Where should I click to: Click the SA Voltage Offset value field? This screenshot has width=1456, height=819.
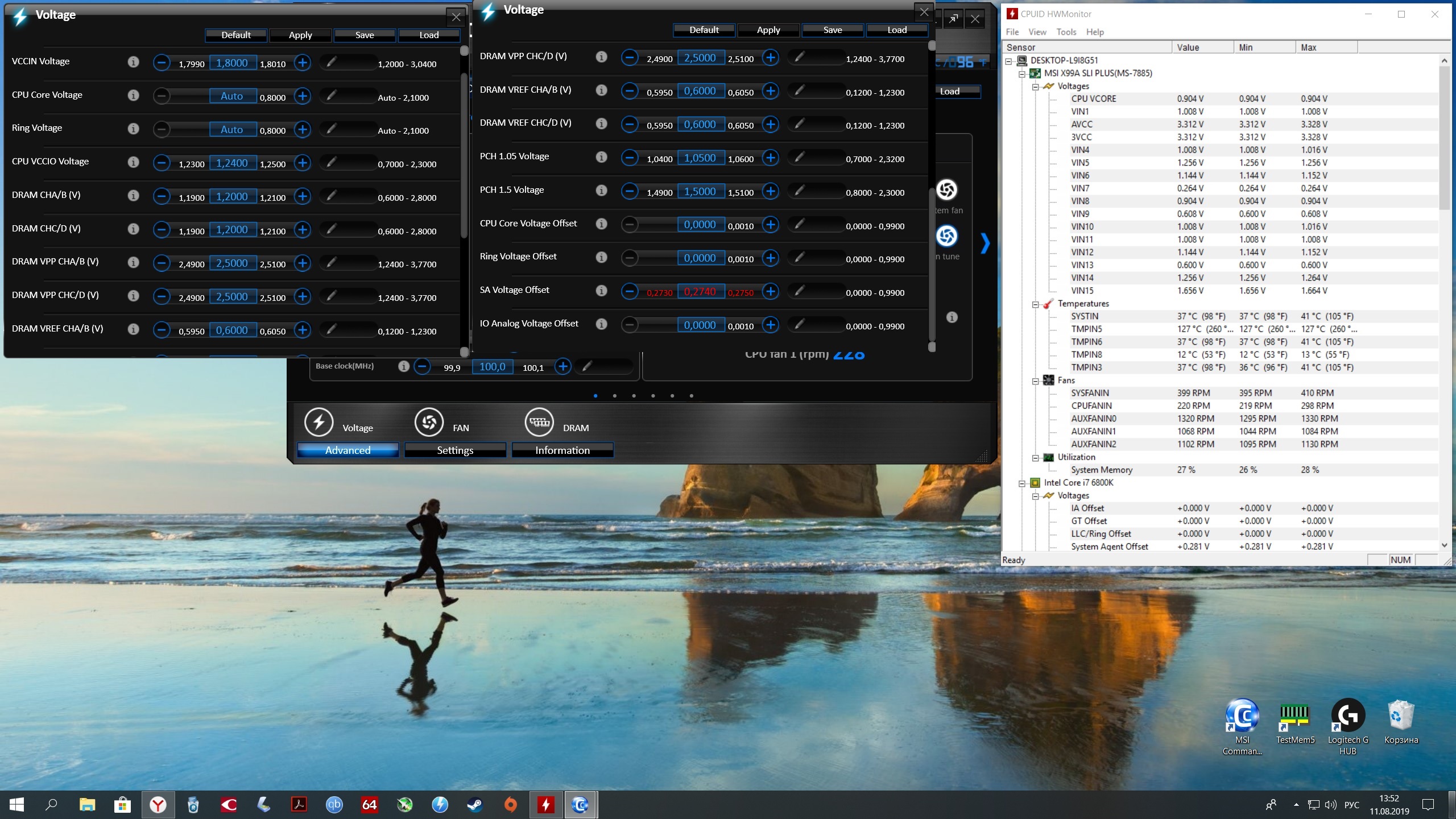(700, 292)
